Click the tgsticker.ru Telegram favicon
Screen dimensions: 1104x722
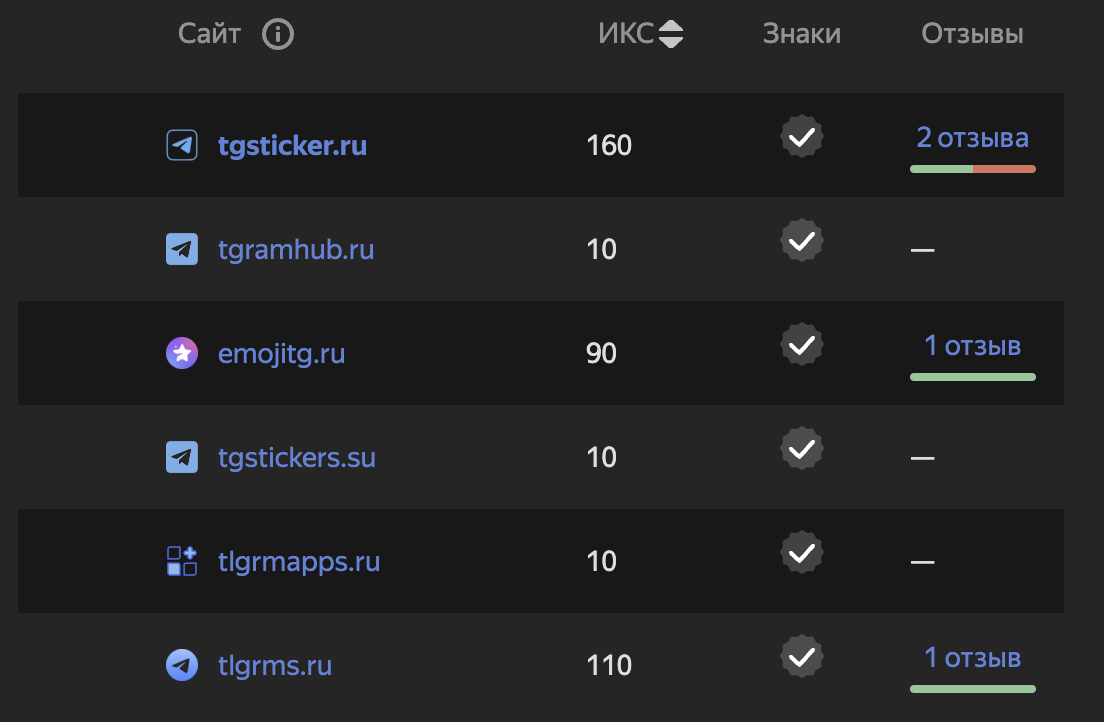point(182,145)
